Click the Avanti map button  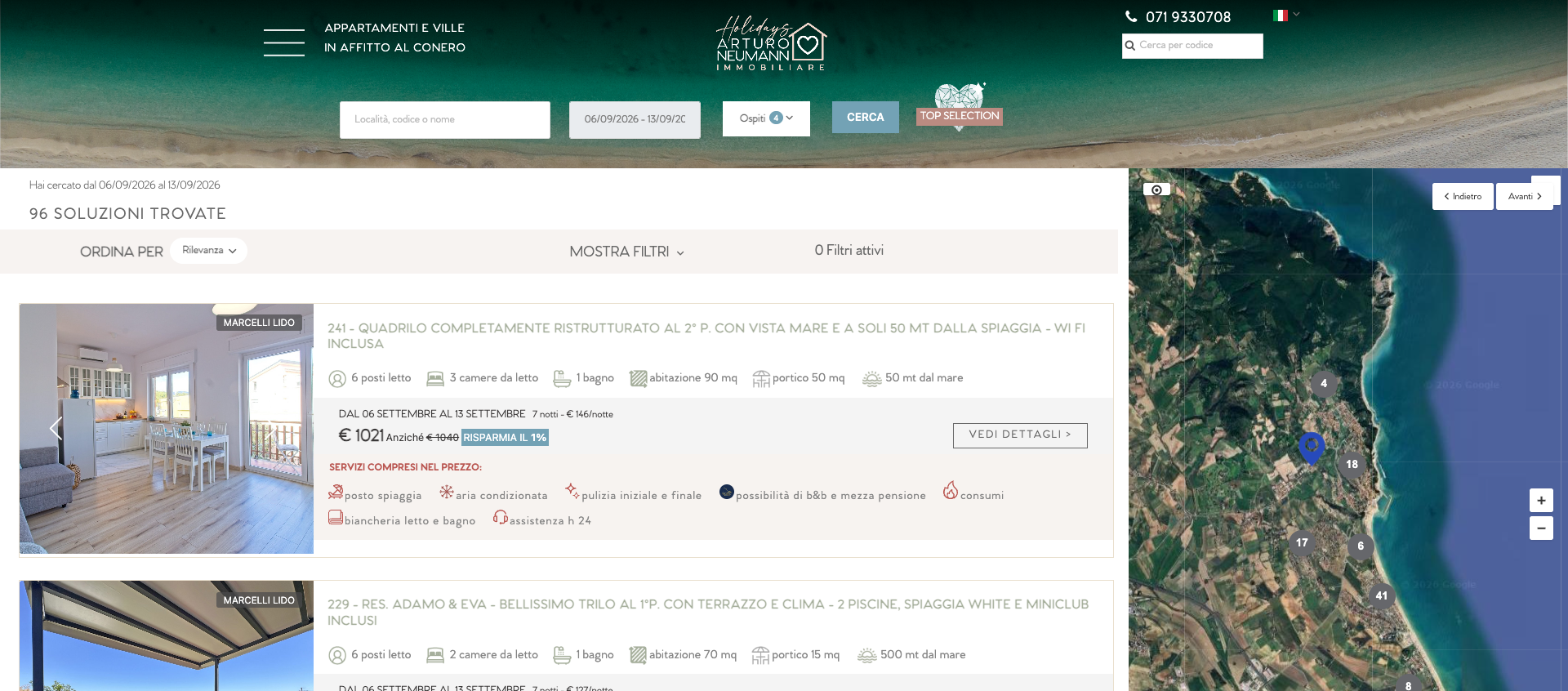point(1525,197)
